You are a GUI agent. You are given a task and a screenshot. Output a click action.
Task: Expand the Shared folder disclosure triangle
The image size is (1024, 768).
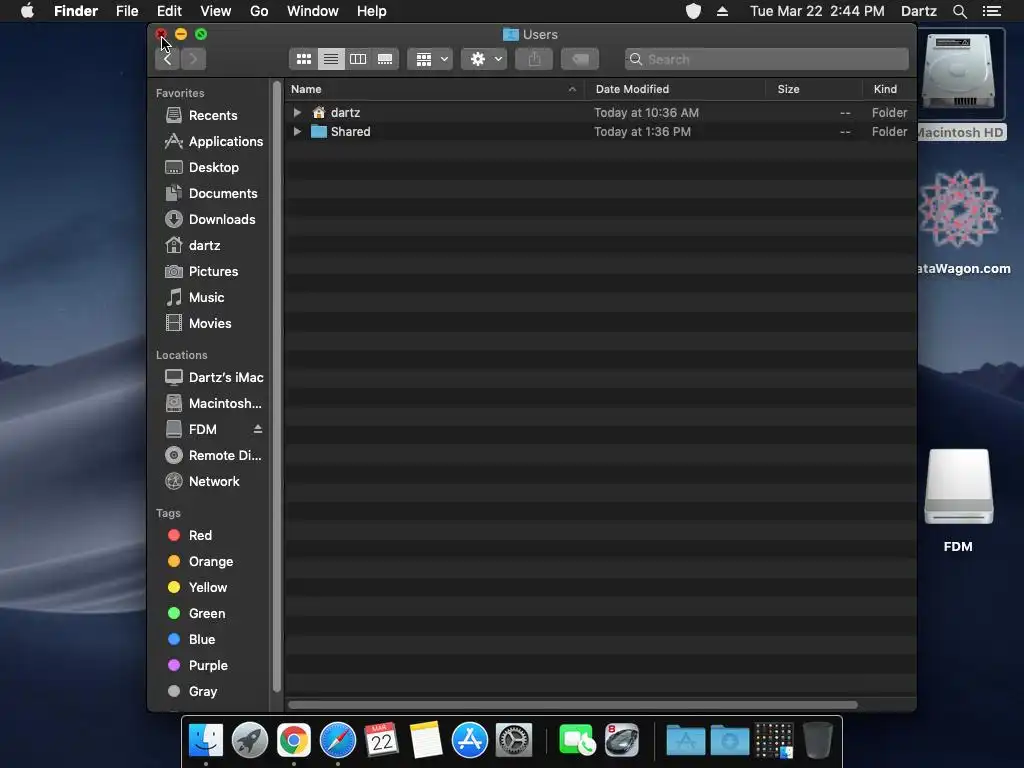297,131
